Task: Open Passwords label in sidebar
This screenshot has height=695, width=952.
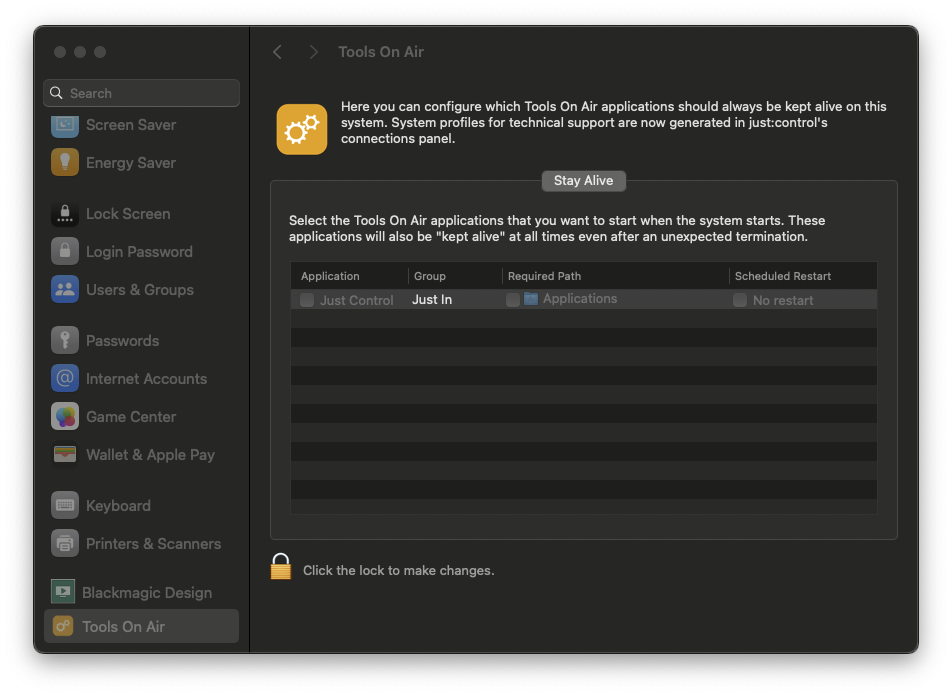Action: (123, 341)
